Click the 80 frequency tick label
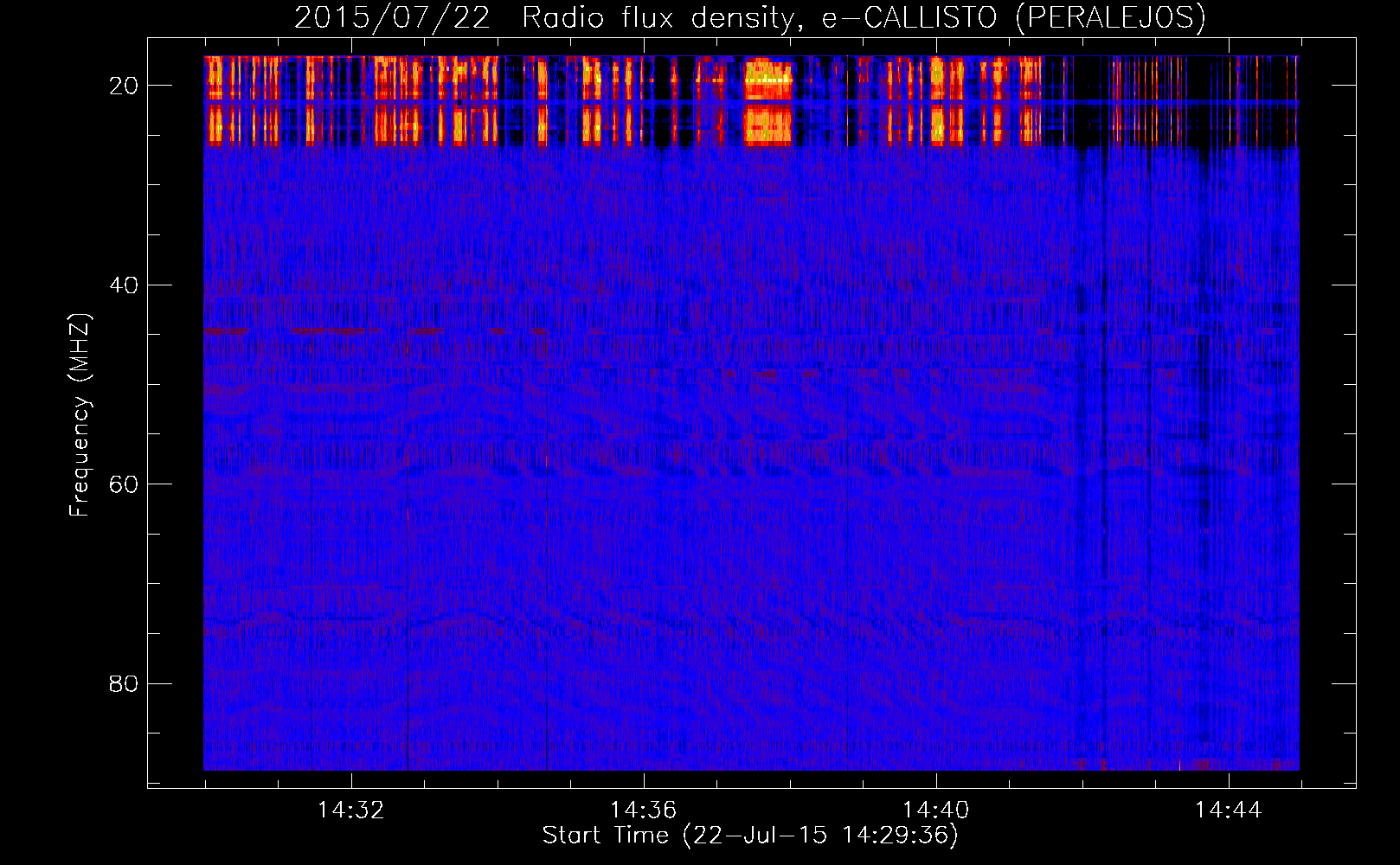This screenshot has height=865, width=1400. pos(124,683)
